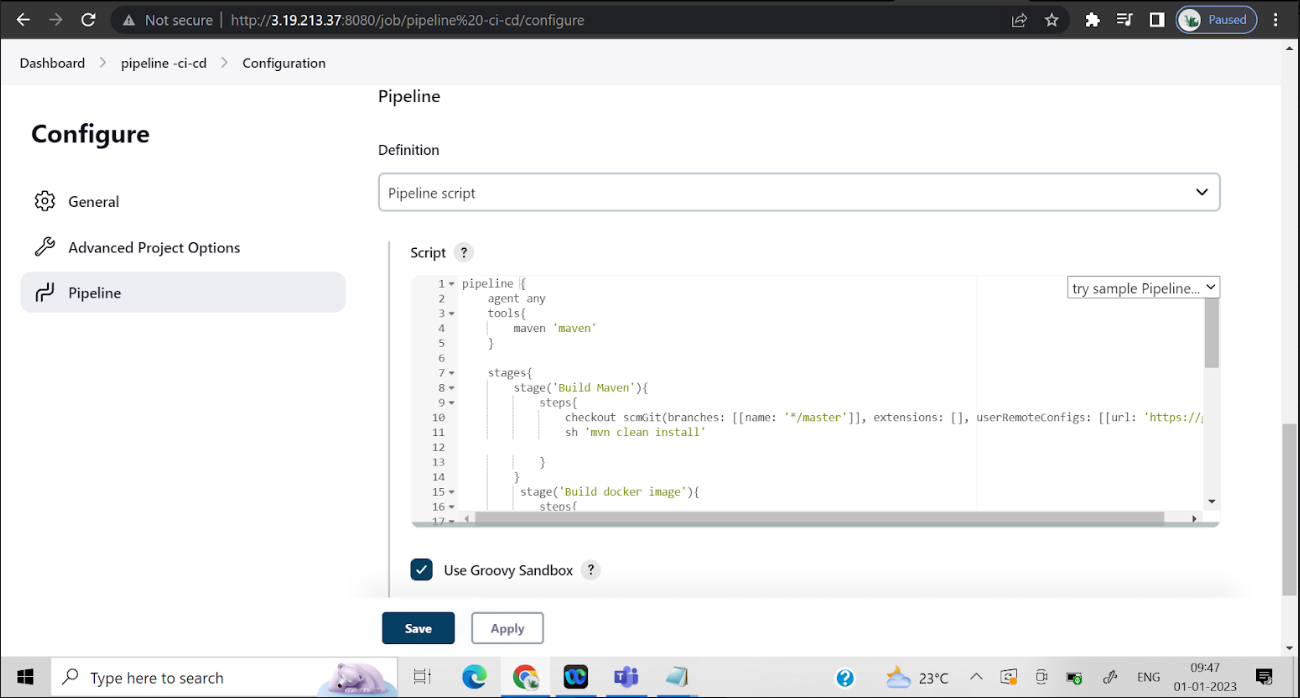Viewport: 1300px width, 698px height.
Task: Click the Save button
Action: [418, 628]
